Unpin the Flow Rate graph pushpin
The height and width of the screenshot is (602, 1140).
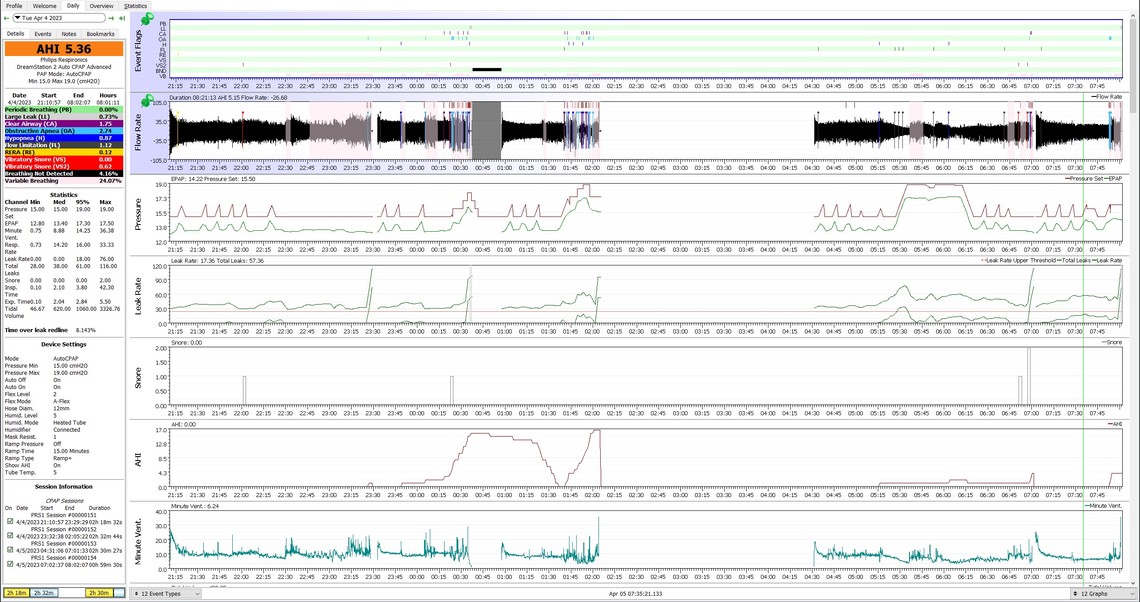click(148, 100)
